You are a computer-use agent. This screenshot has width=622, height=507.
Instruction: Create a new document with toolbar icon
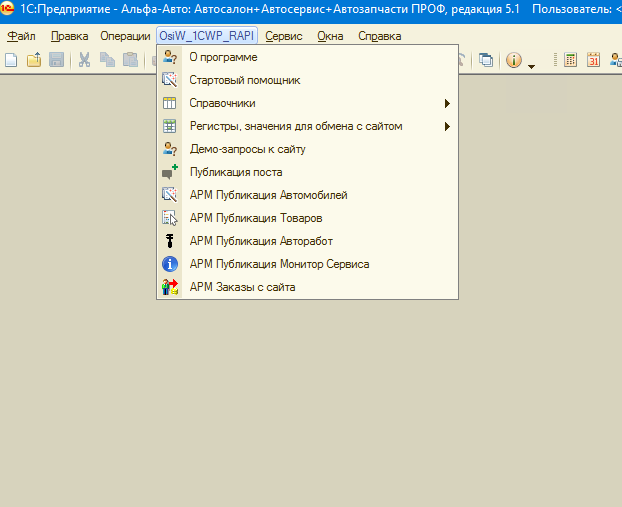(11, 60)
